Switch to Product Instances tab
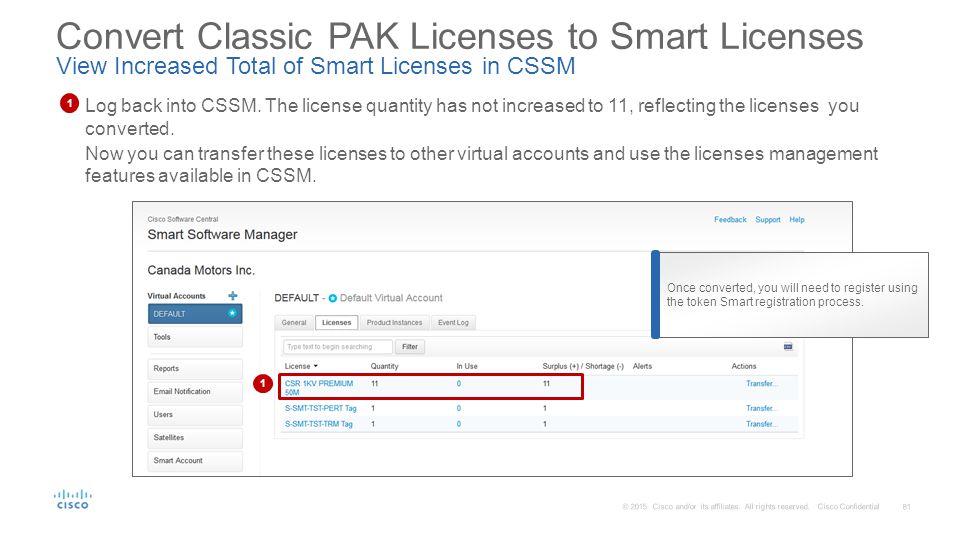This screenshot has width=960, height=540. point(394,323)
